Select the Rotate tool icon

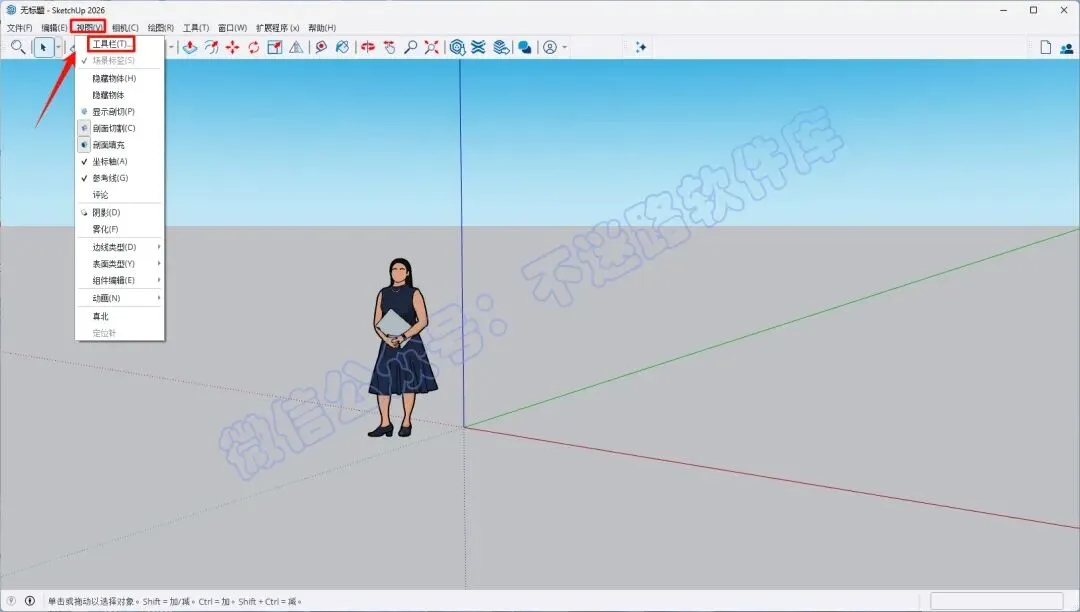click(253, 47)
